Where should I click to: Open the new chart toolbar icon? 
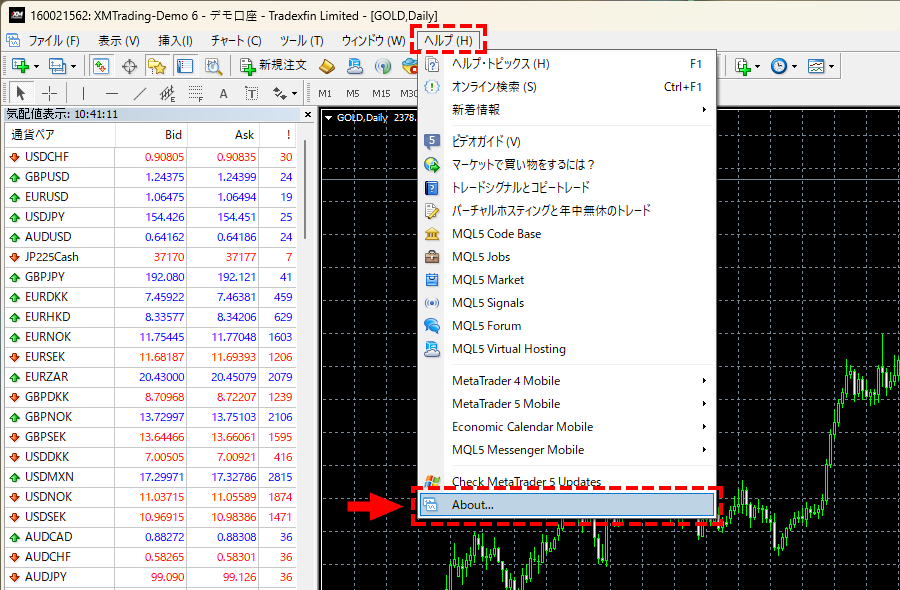(21, 66)
